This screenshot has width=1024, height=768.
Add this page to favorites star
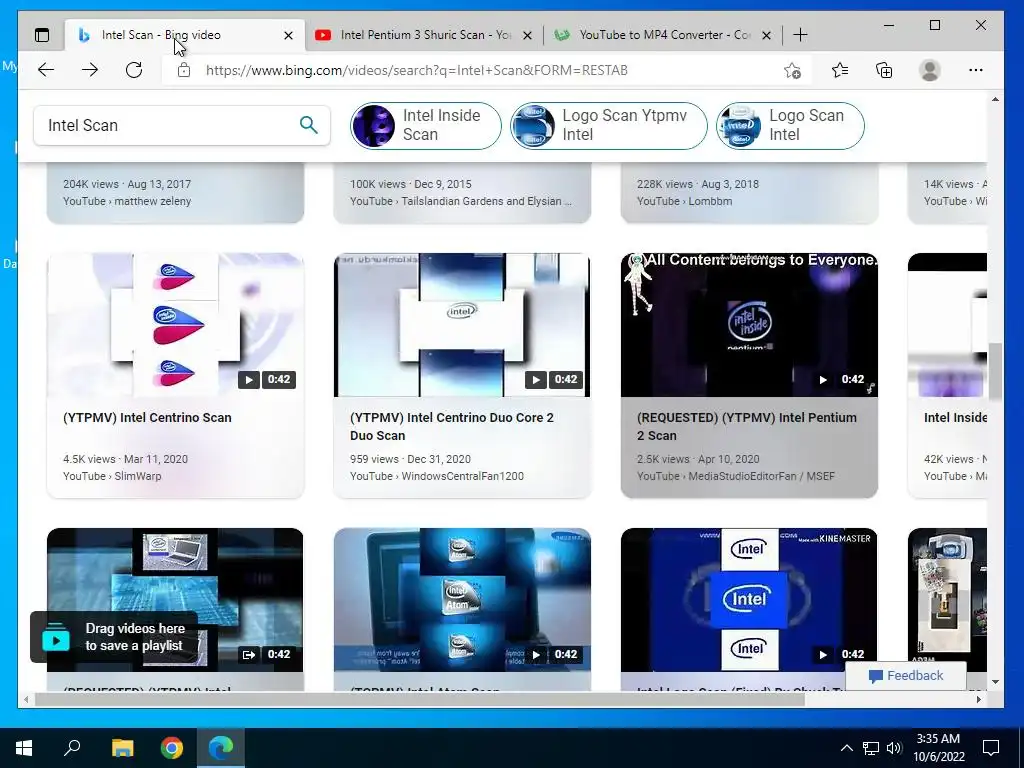pos(792,70)
